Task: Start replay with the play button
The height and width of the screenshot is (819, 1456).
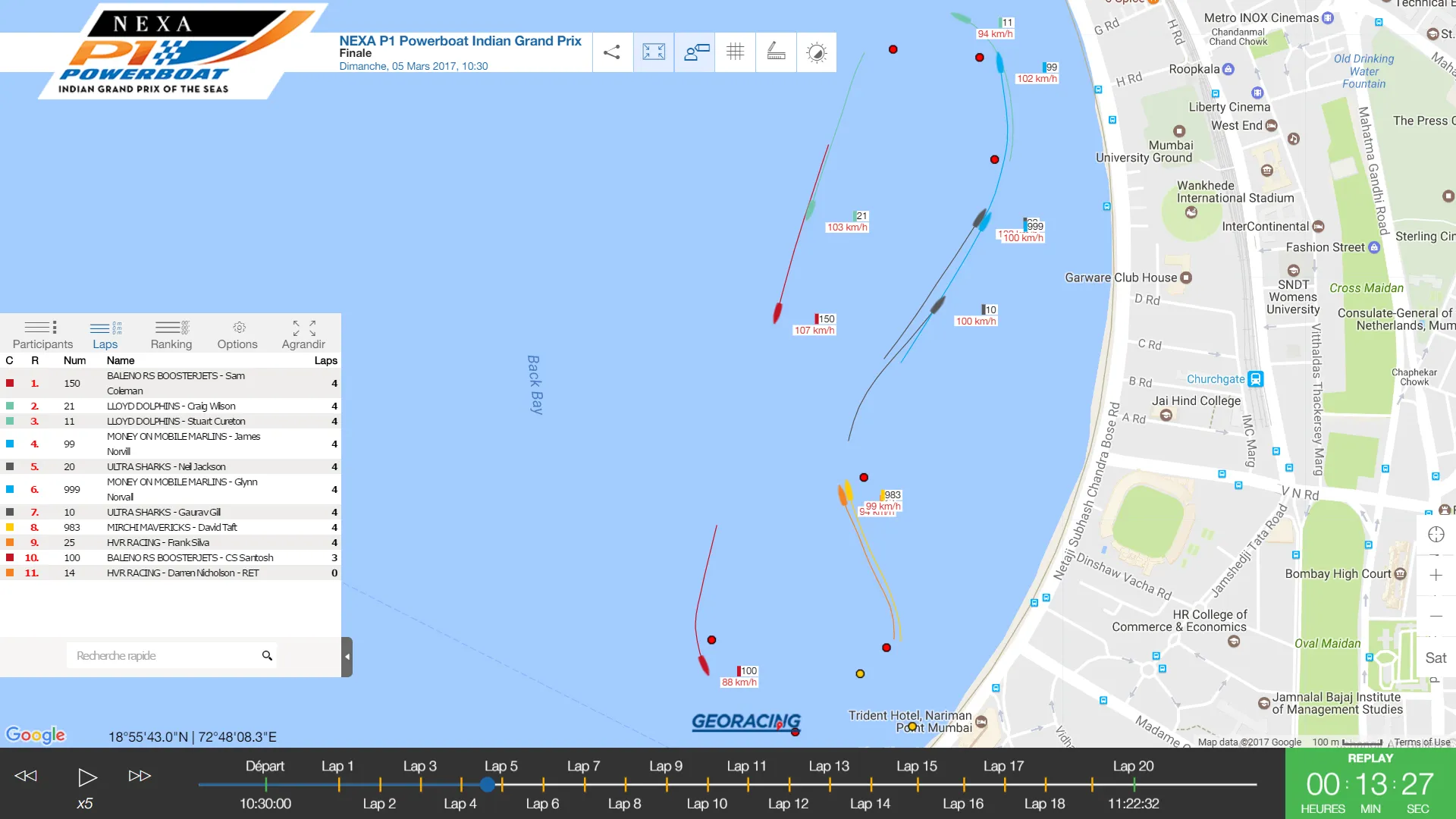Action: tap(87, 777)
